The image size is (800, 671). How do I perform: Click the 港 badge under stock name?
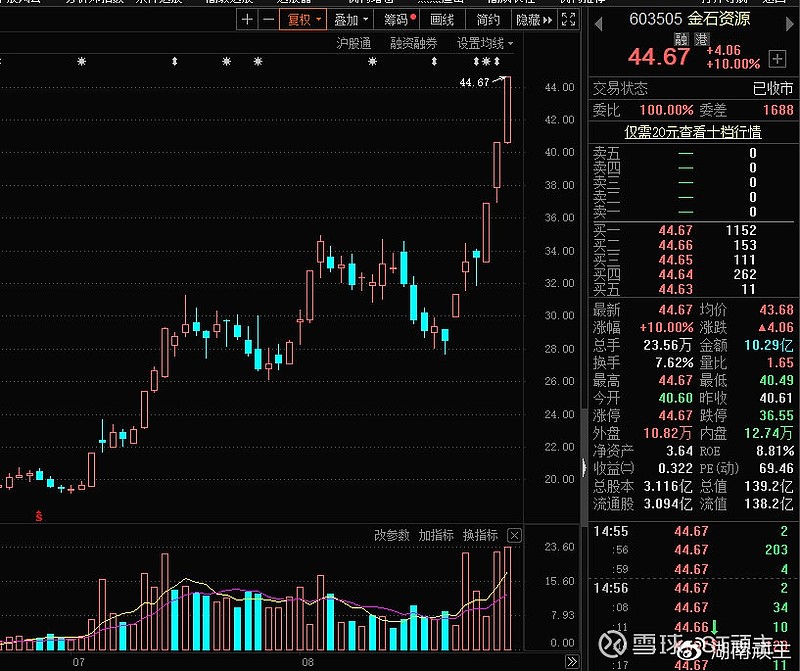(x=701, y=39)
